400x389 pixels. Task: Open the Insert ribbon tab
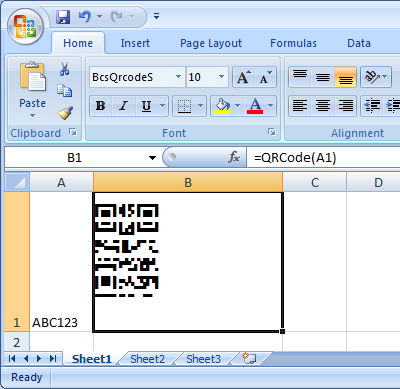click(135, 43)
